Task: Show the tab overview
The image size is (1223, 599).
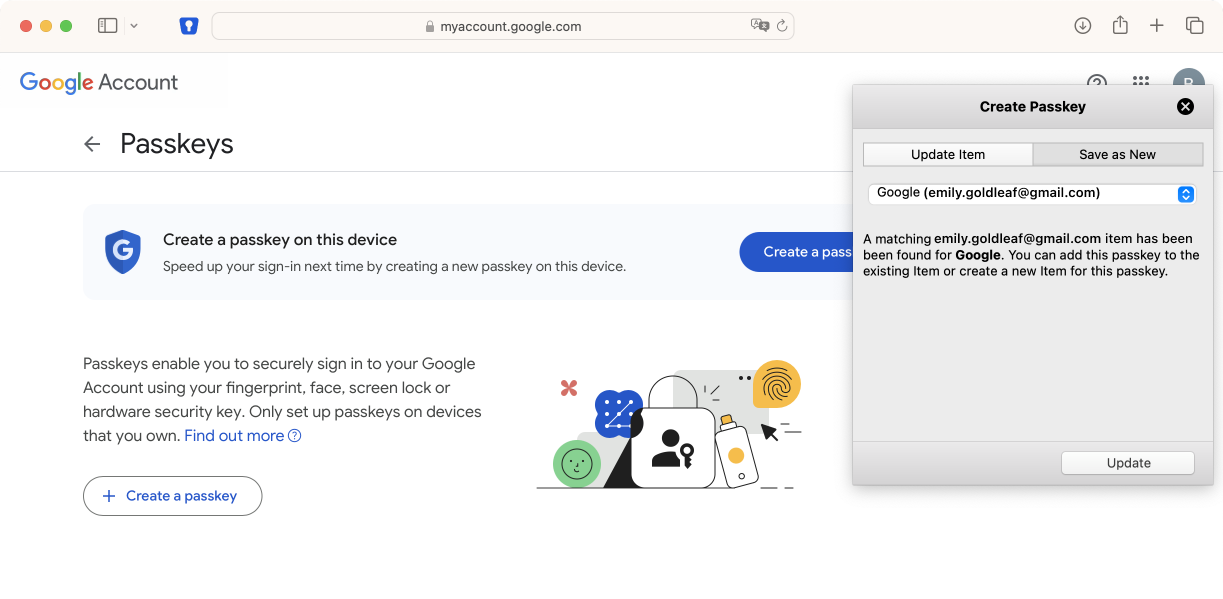Action: tap(1194, 26)
